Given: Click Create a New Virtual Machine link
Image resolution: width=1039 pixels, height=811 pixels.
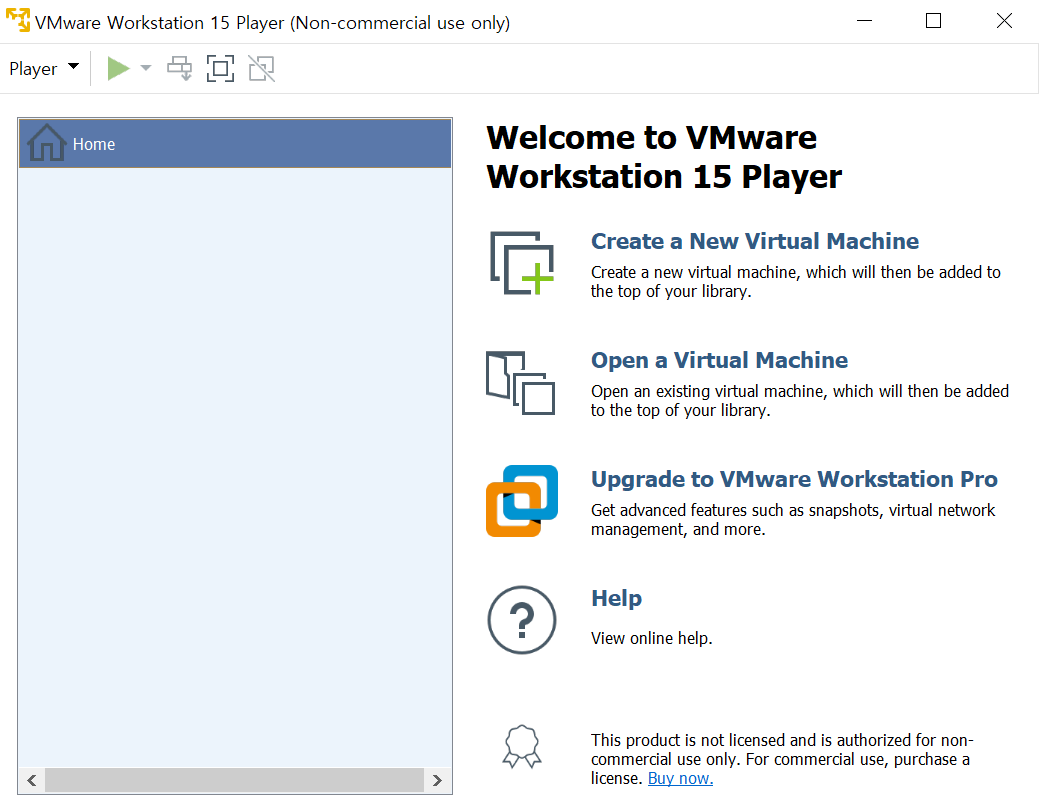Looking at the screenshot, I should click(x=755, y=241).
